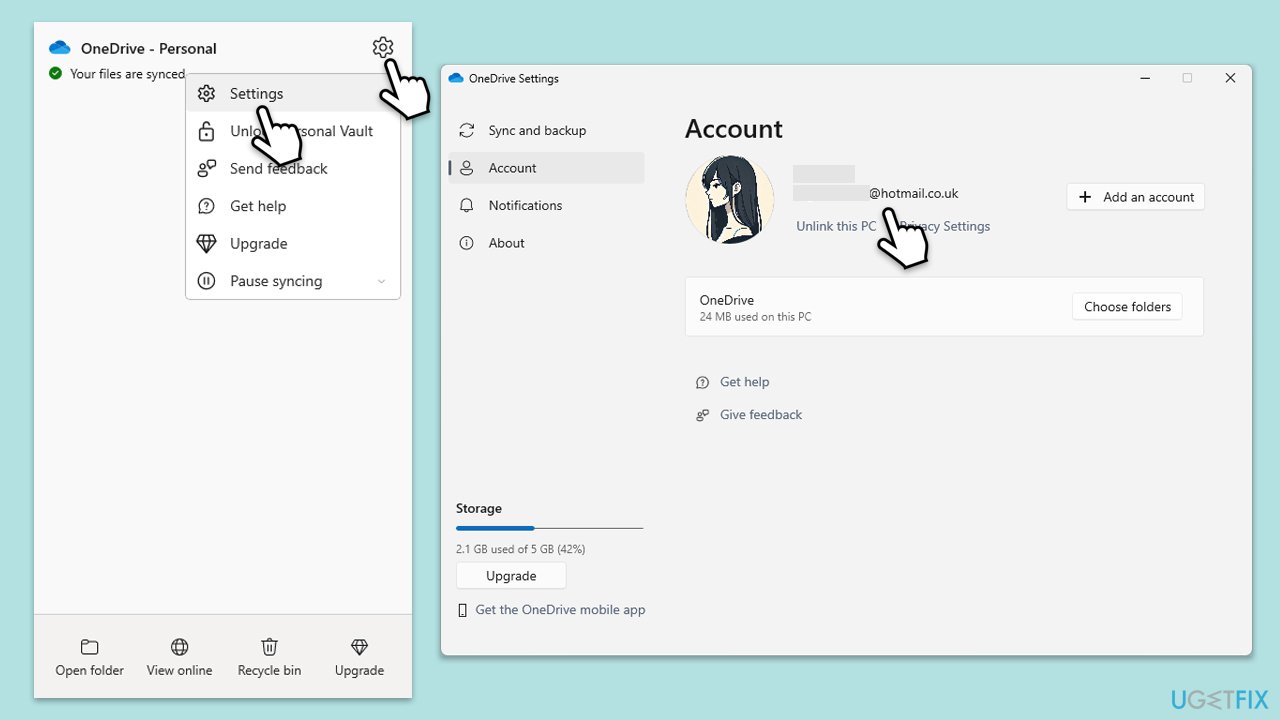Image resolution: width=1280 pixels, height=720 pixels.
Task: Click the Upgrade diamond icon in menu
Action: (x=206, y=243)
